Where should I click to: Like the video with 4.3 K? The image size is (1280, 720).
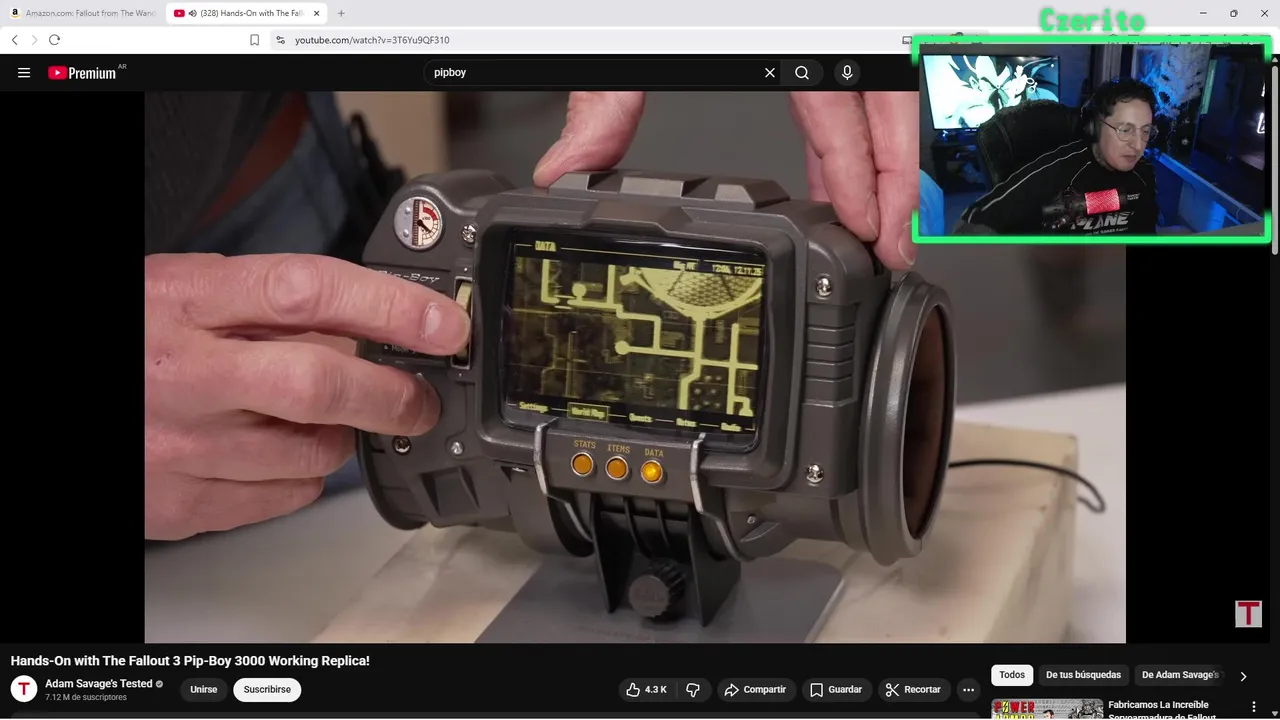[x=646, y=690]
